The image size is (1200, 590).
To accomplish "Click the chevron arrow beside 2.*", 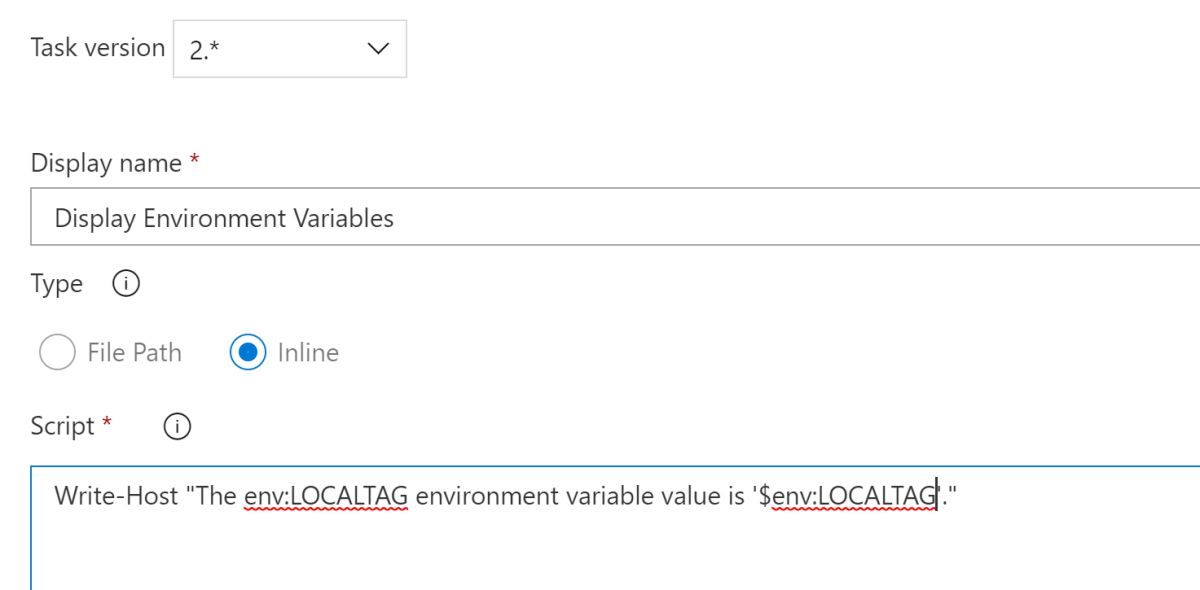I will 378,48.
